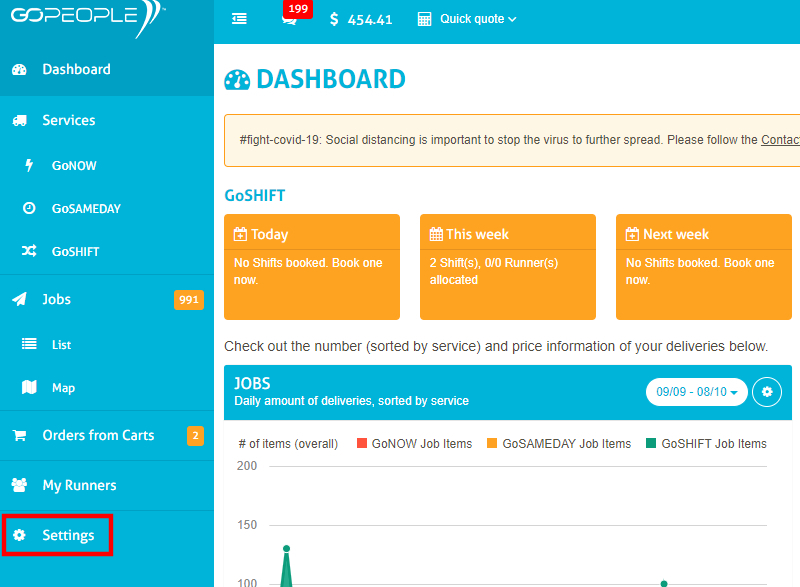Viewport: 800px width, 587px height.
Task: Click the Services truck icon
Action: [19, 120]
